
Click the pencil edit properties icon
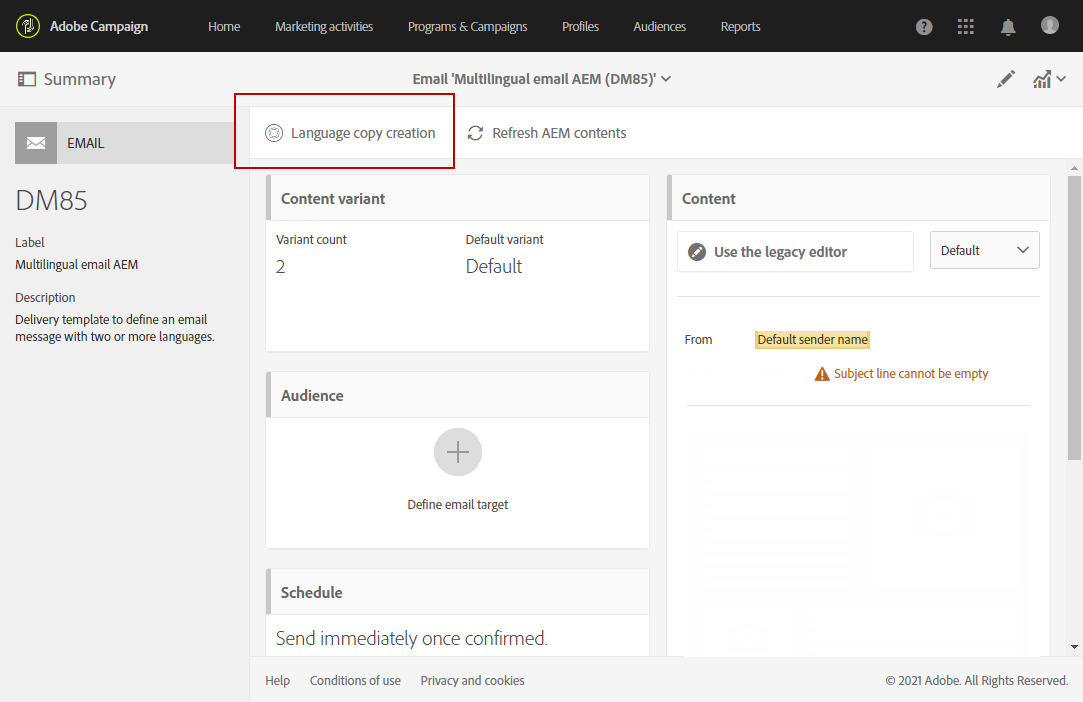pos(1006,80)
